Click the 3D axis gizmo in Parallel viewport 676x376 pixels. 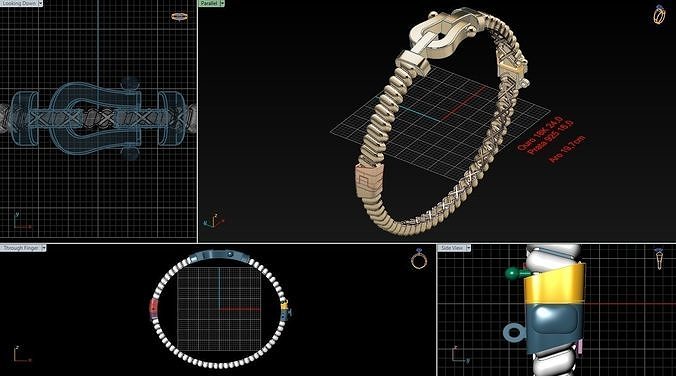(x=213, y=220)
